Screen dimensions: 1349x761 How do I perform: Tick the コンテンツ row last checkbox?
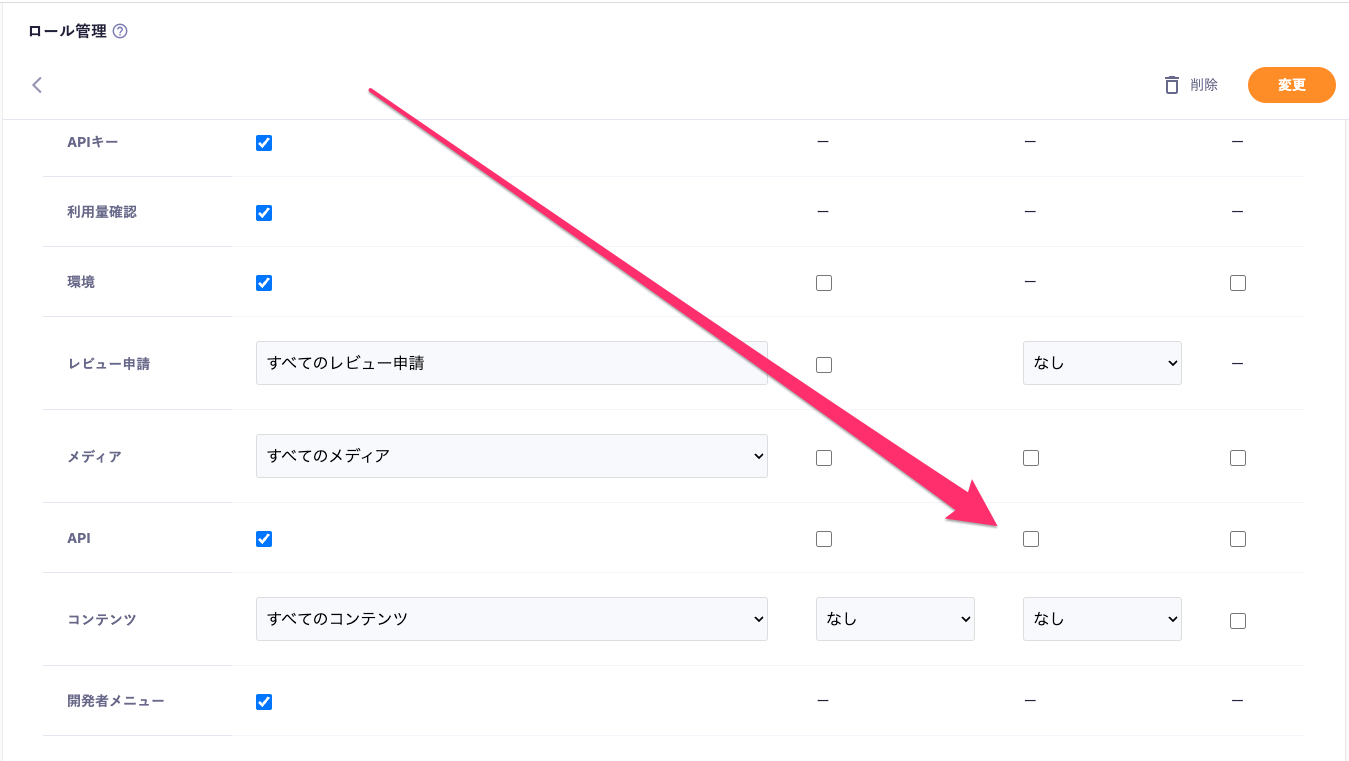pyautogui.click(x=1238, y=621)
